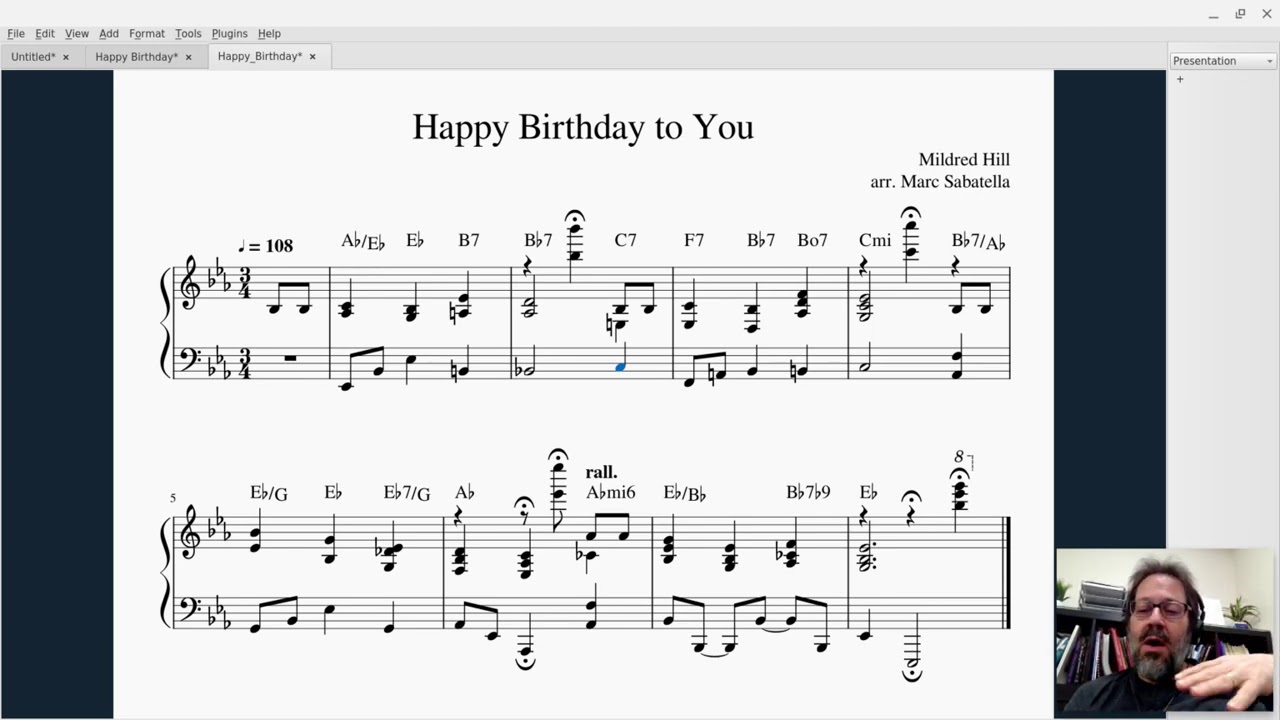Image resolution: width=1280 pixels, height=720 pixels.
Task: Open the File menu
Action: pos(16,33)
